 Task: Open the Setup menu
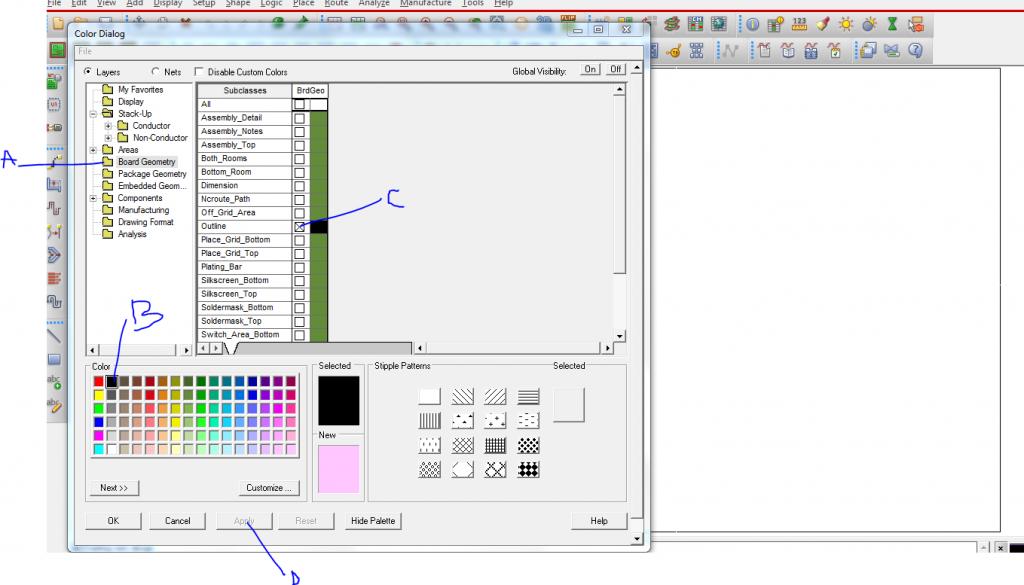[x=204, y=3]
